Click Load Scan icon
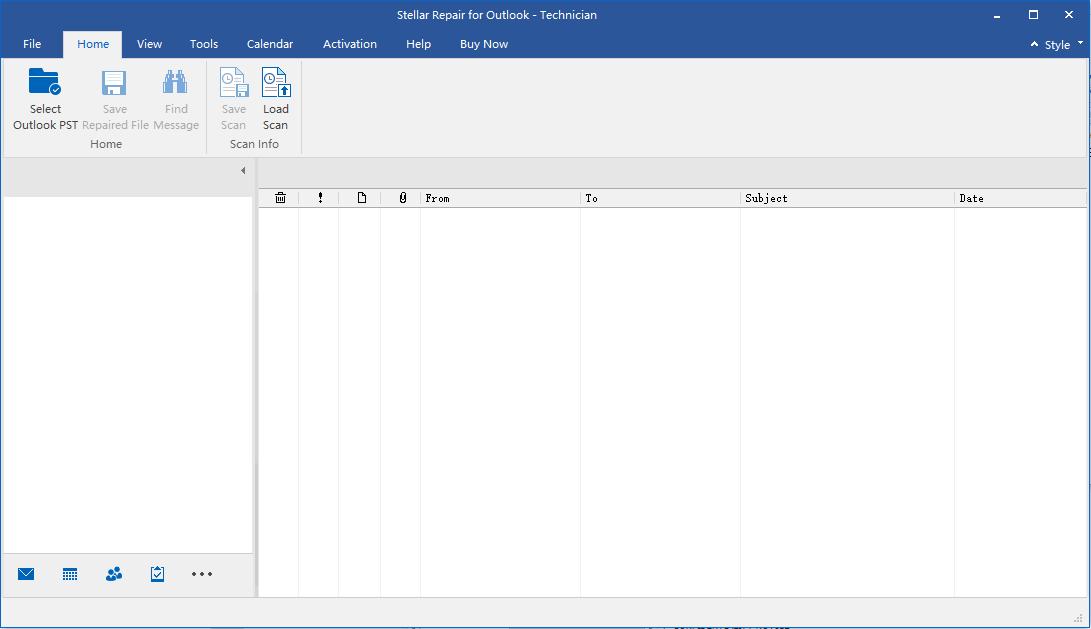The height and width of the screenshot is (629, 1091). [x=276, y=82]
